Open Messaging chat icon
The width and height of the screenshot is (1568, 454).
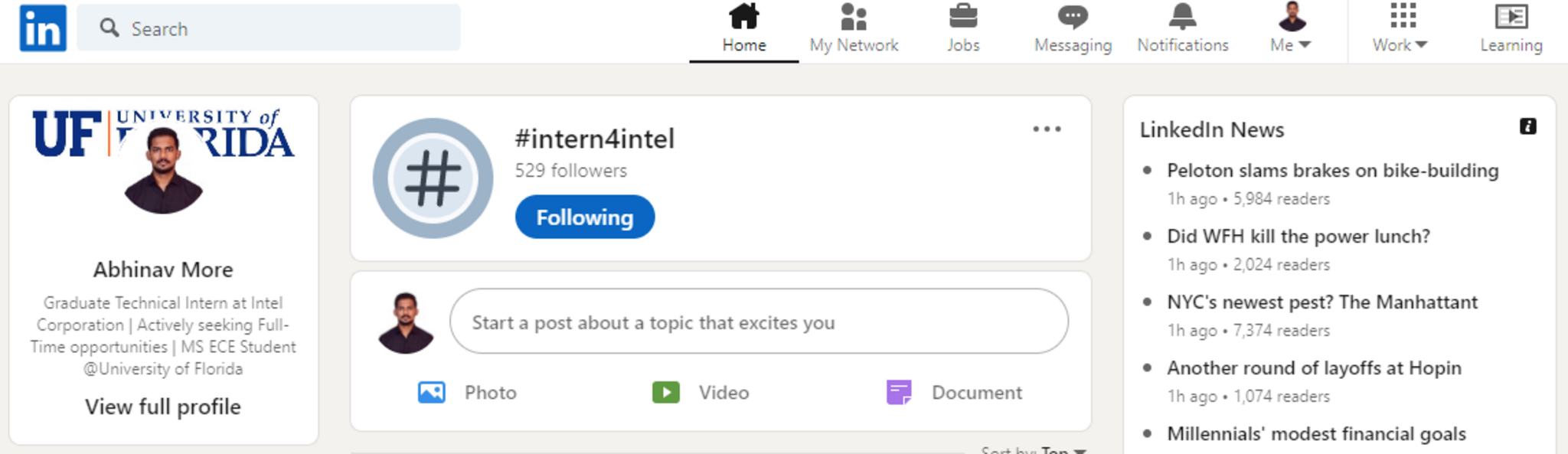[1073, 17]
